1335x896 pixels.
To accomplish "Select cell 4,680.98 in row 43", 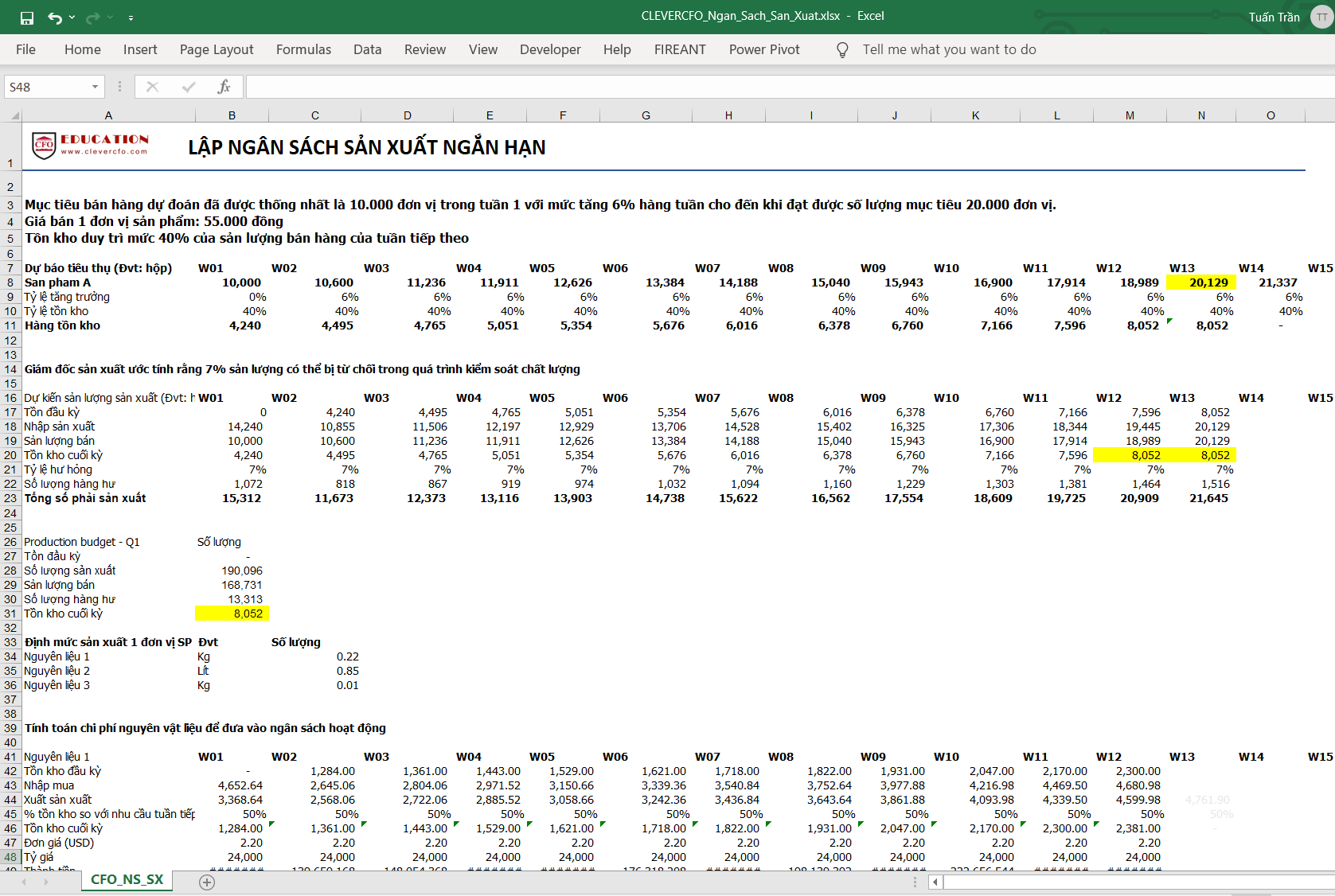I will click(1130, 785).
